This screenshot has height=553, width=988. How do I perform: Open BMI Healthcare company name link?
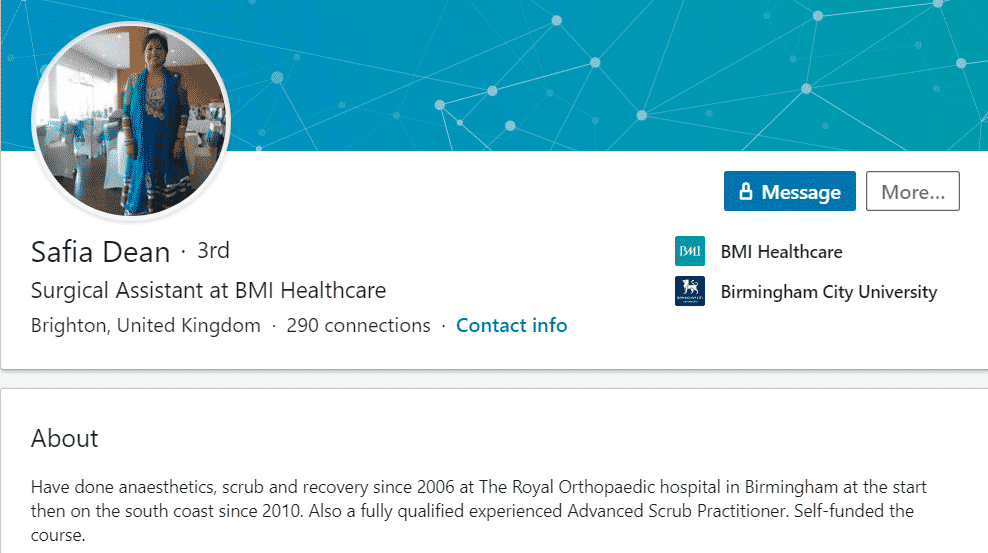point(781,252)
